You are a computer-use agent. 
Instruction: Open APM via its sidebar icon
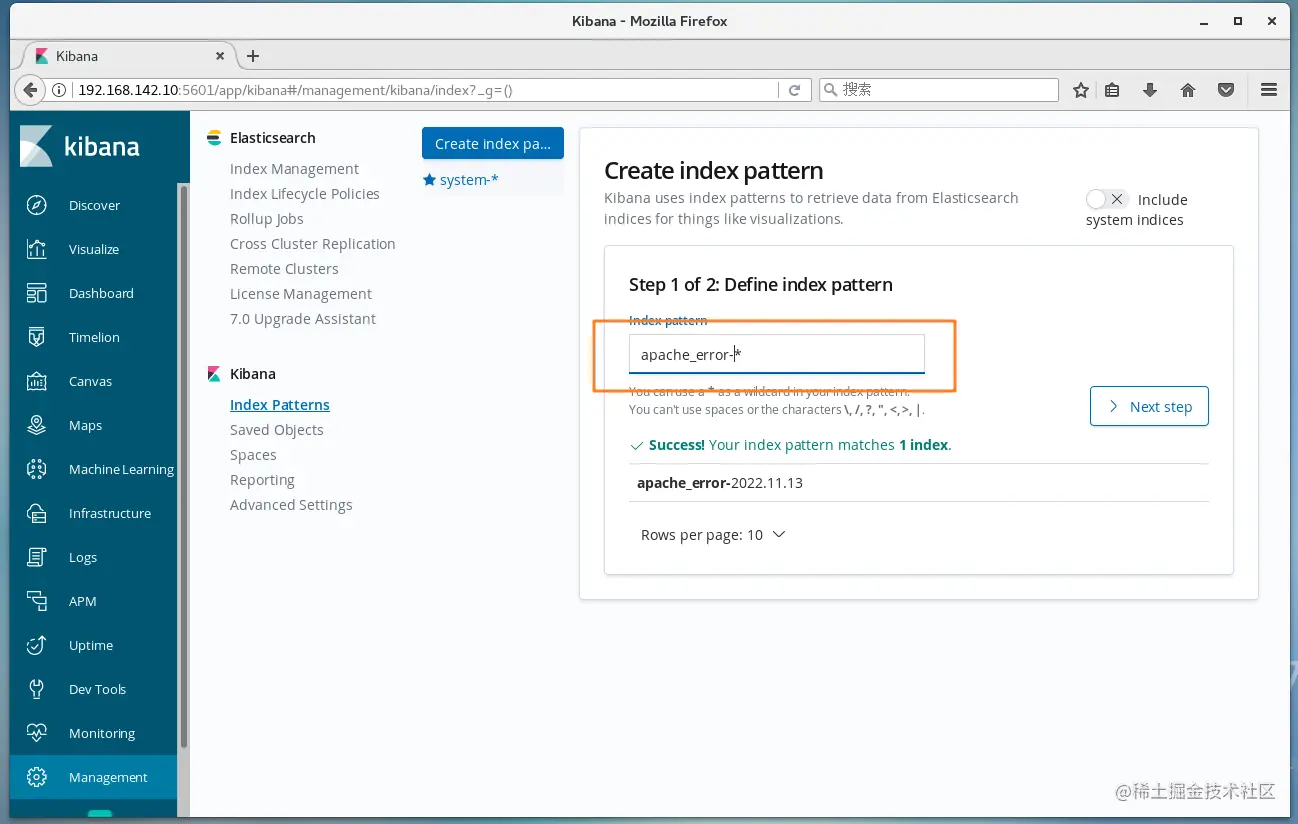pos(37,601)
